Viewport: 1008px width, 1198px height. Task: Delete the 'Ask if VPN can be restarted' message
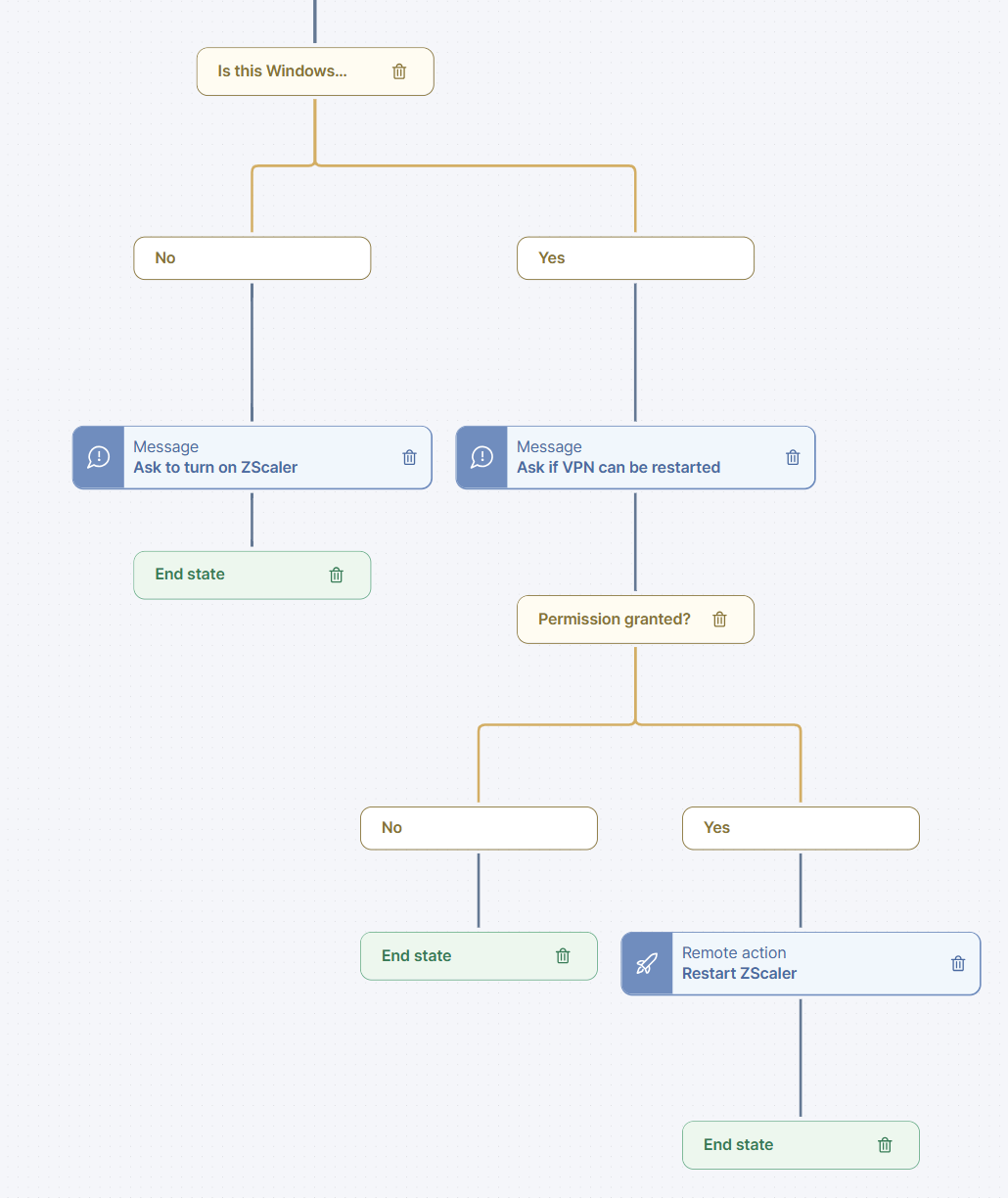pos(794,457)
